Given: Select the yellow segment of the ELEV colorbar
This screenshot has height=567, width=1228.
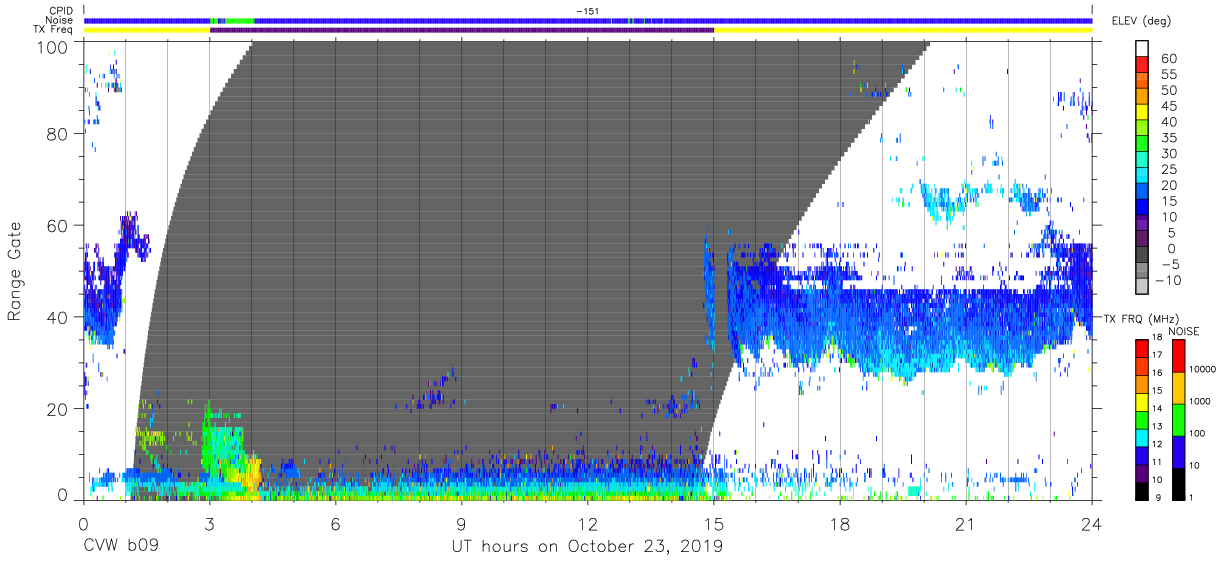Looking at the screenshot, I should [x=1143, y=114].
